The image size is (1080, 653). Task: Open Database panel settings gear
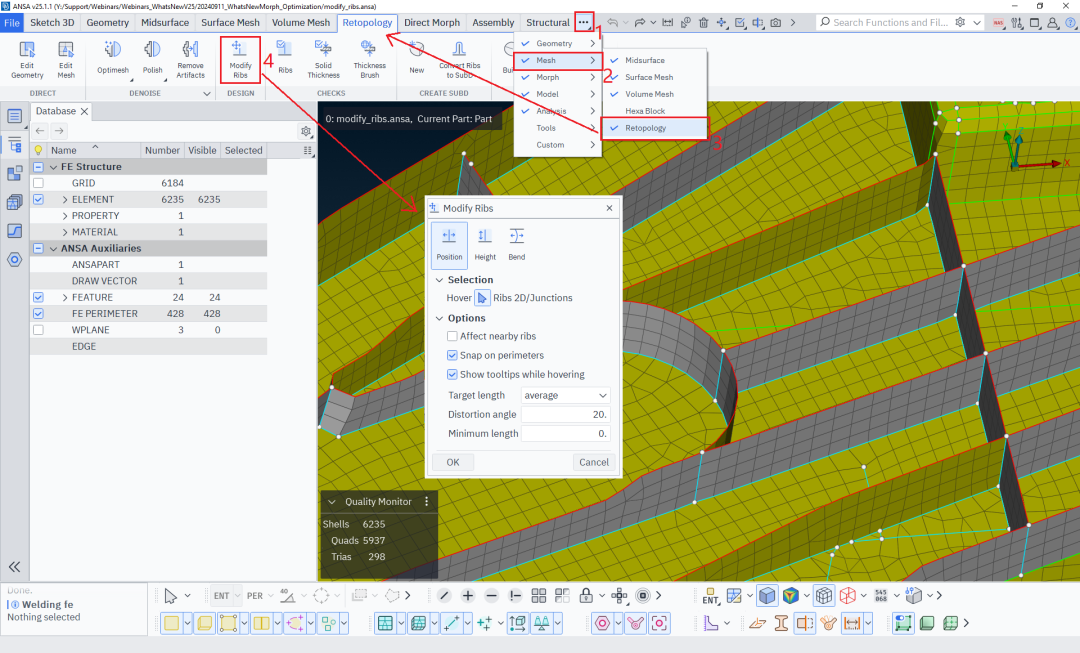point(306,131)
